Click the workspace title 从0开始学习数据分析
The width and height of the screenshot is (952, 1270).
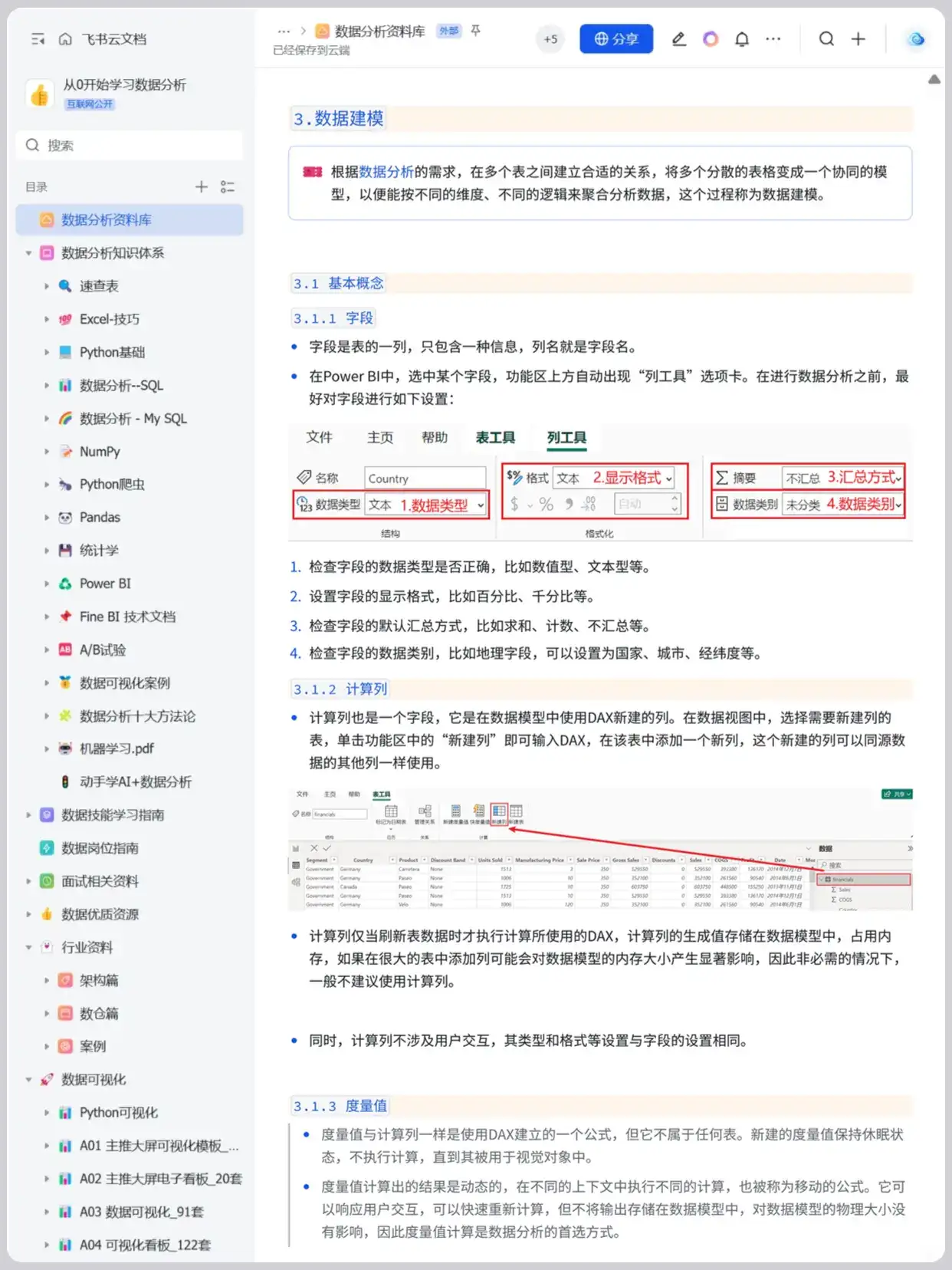coord(124,84)
